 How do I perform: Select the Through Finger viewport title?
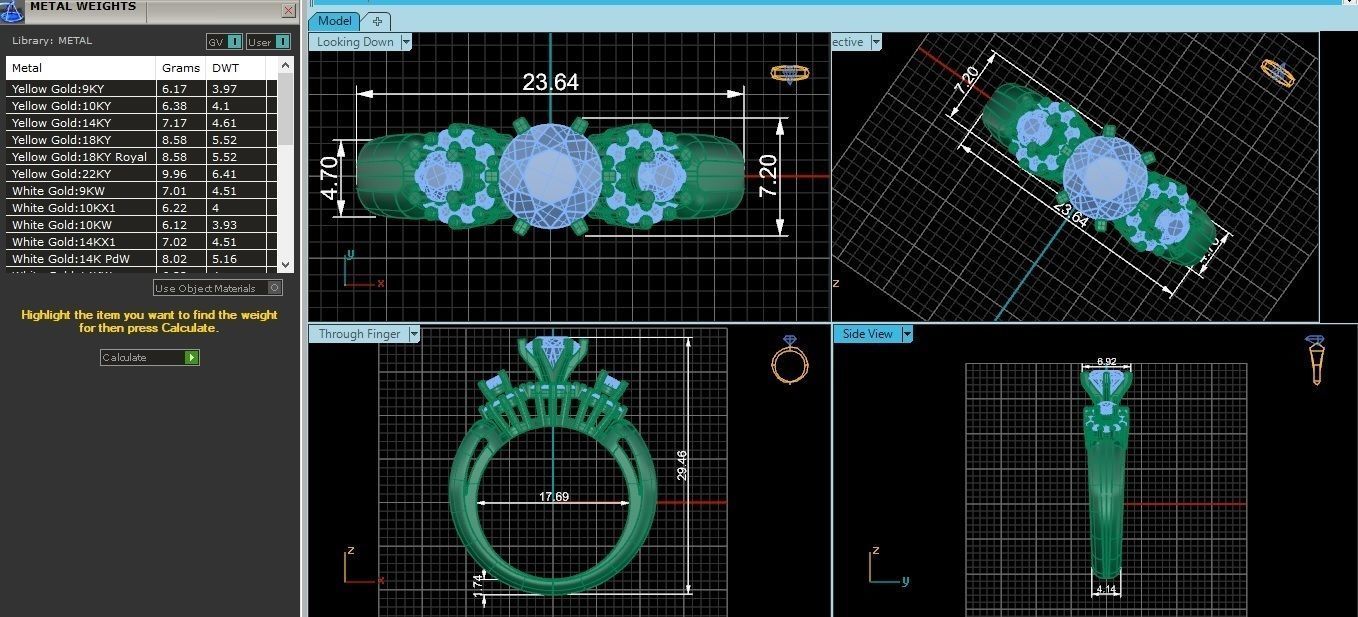pos(359,334)
